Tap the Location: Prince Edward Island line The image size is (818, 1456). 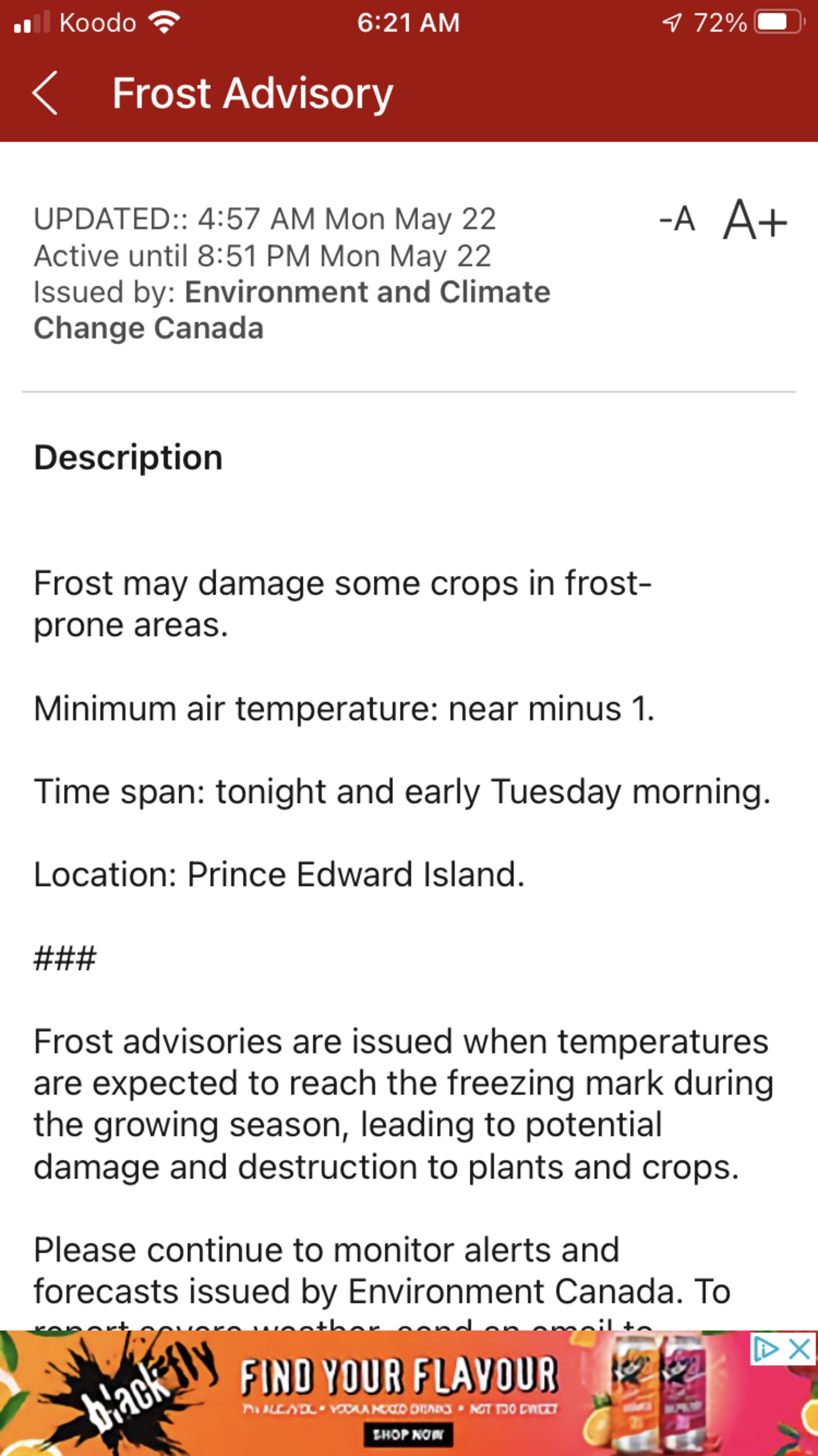[279, 874]
